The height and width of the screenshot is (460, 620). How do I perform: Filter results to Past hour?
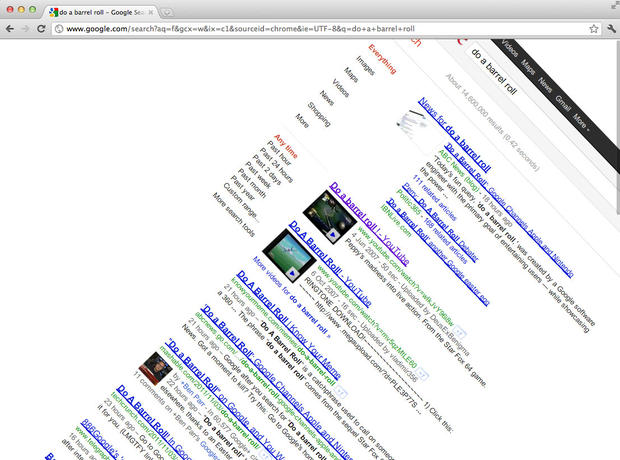coord(279,153)
